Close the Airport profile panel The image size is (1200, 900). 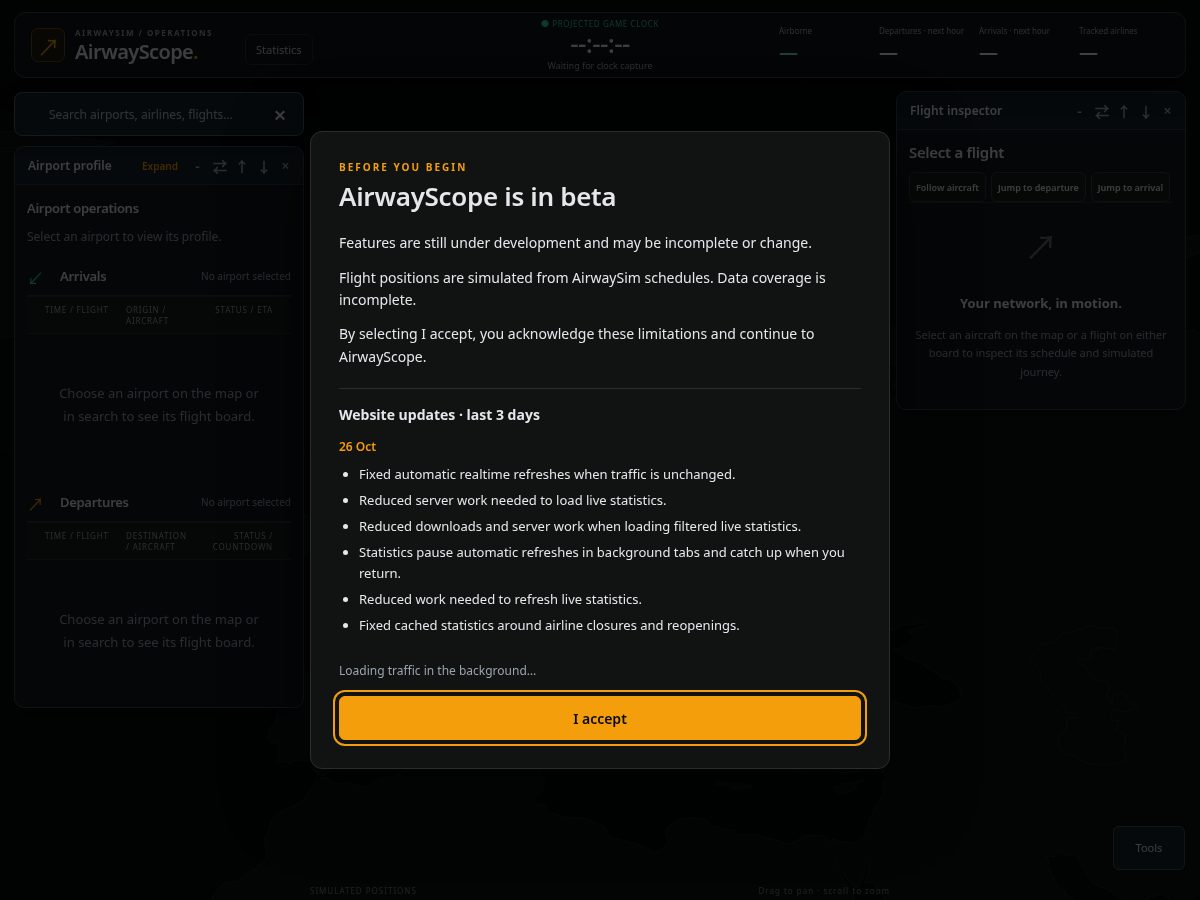(x=286, y=166)
